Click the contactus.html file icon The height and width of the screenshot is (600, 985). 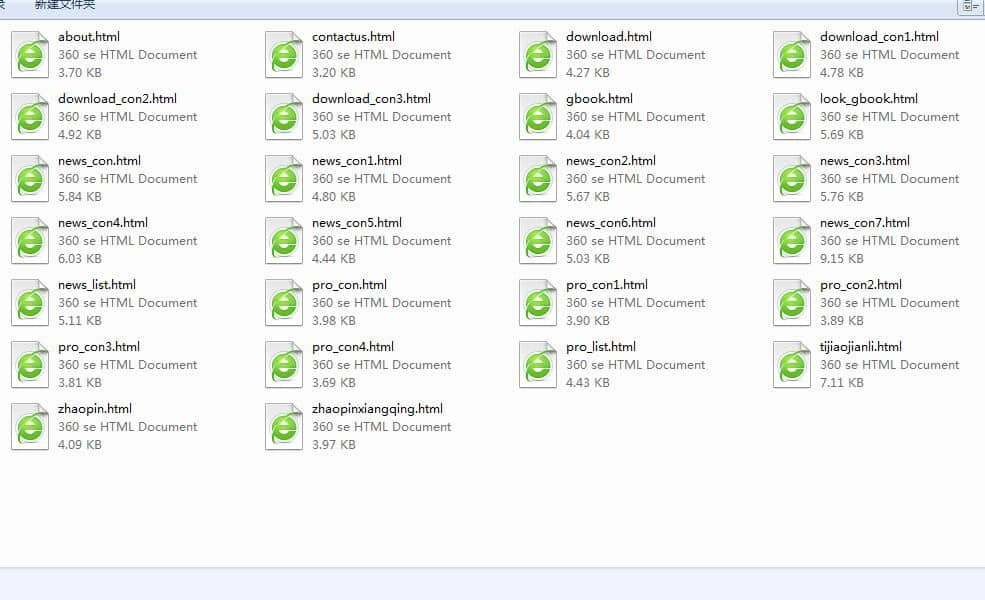point(284,55)
